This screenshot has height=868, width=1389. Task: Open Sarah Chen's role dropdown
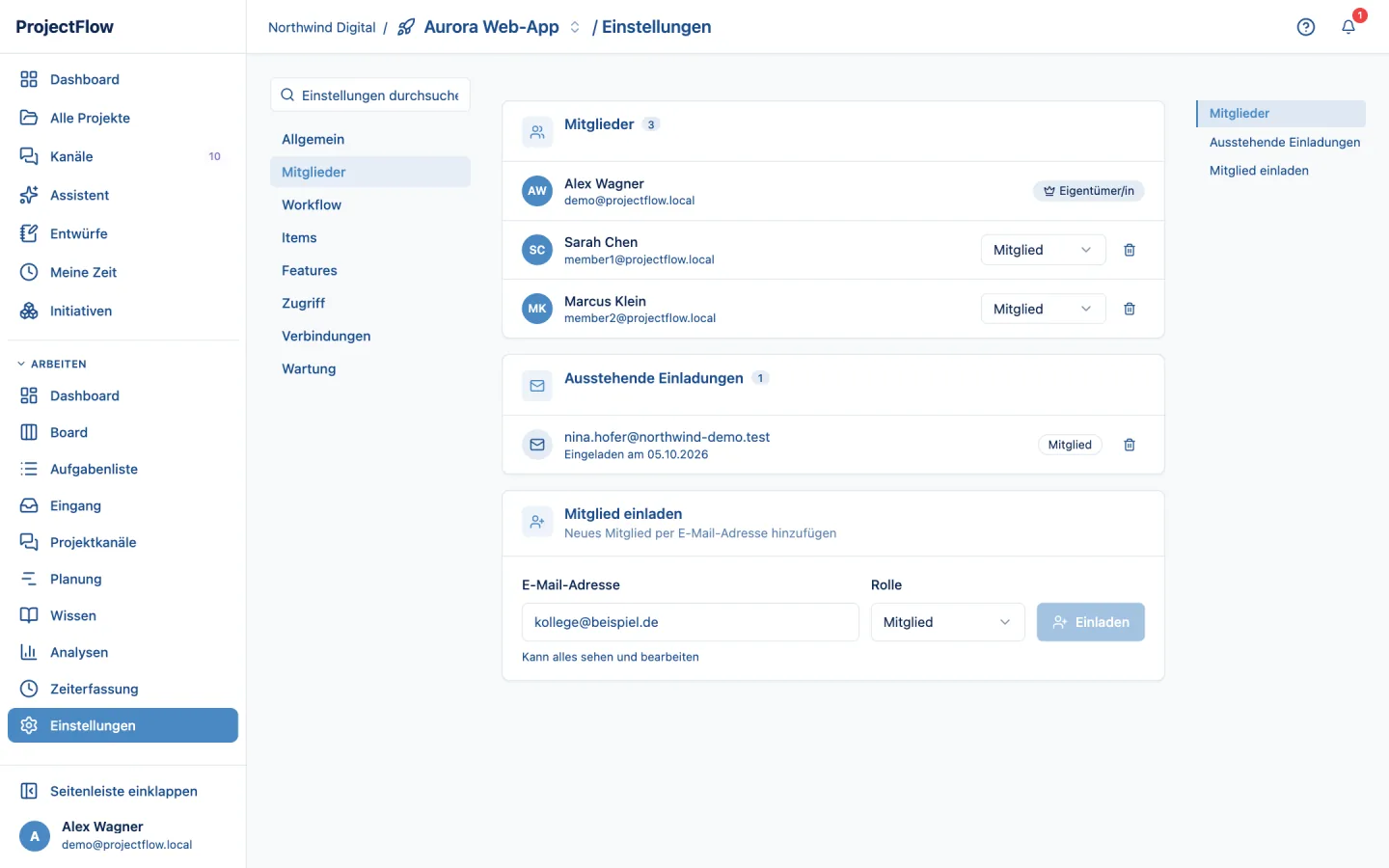point(1043,250)
